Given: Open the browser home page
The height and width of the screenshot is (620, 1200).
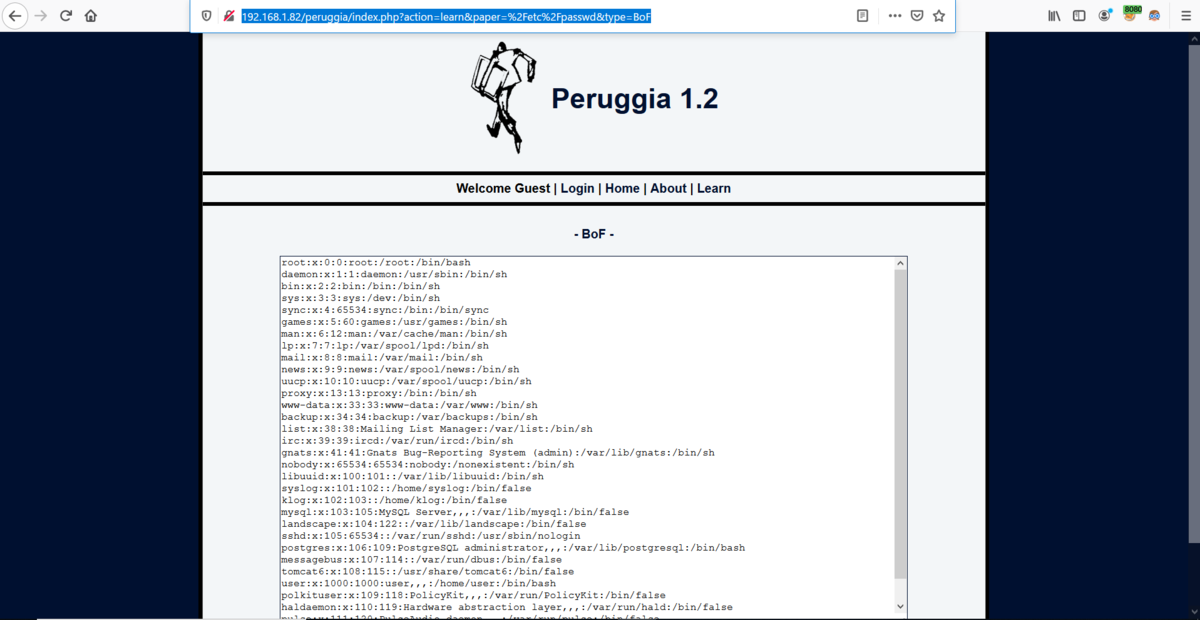Looking at the screenshot, I should pyautogui.click(x=91, y=16).
